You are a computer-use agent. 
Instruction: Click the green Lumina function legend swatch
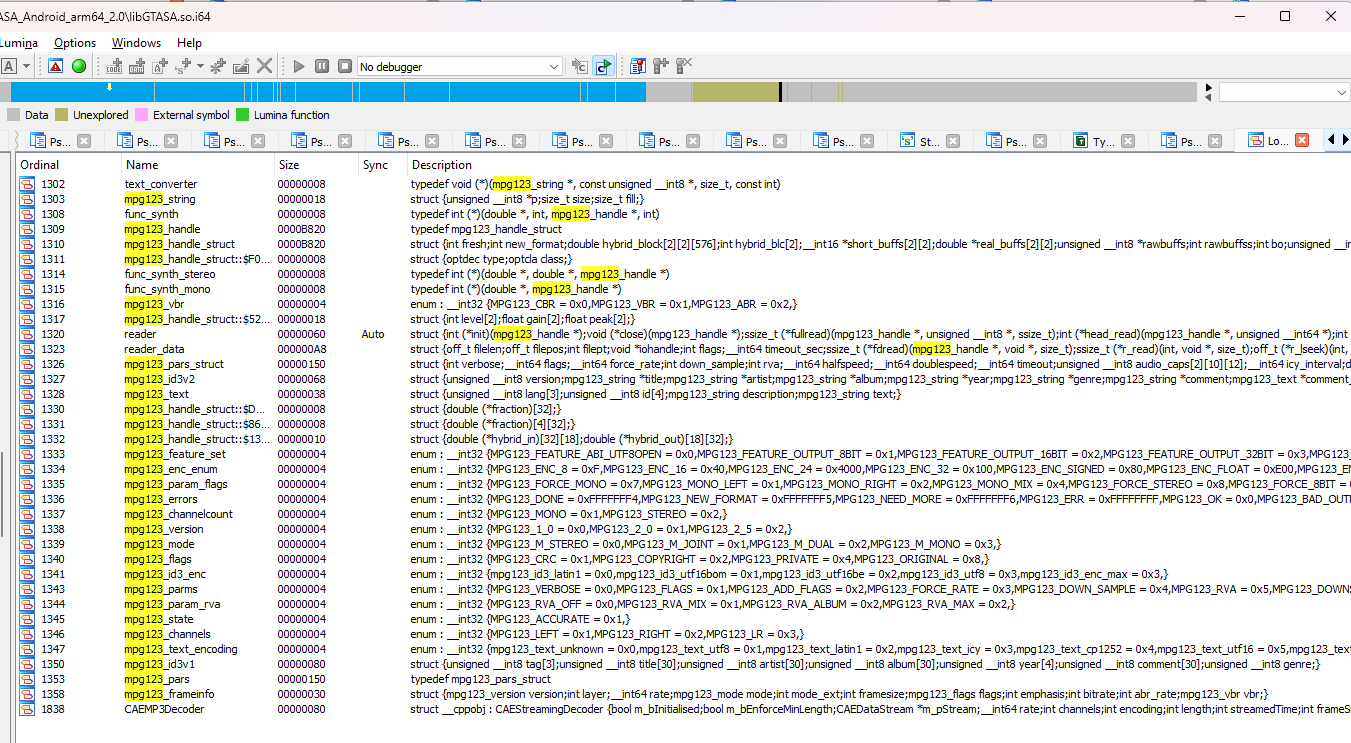(243, 115)
